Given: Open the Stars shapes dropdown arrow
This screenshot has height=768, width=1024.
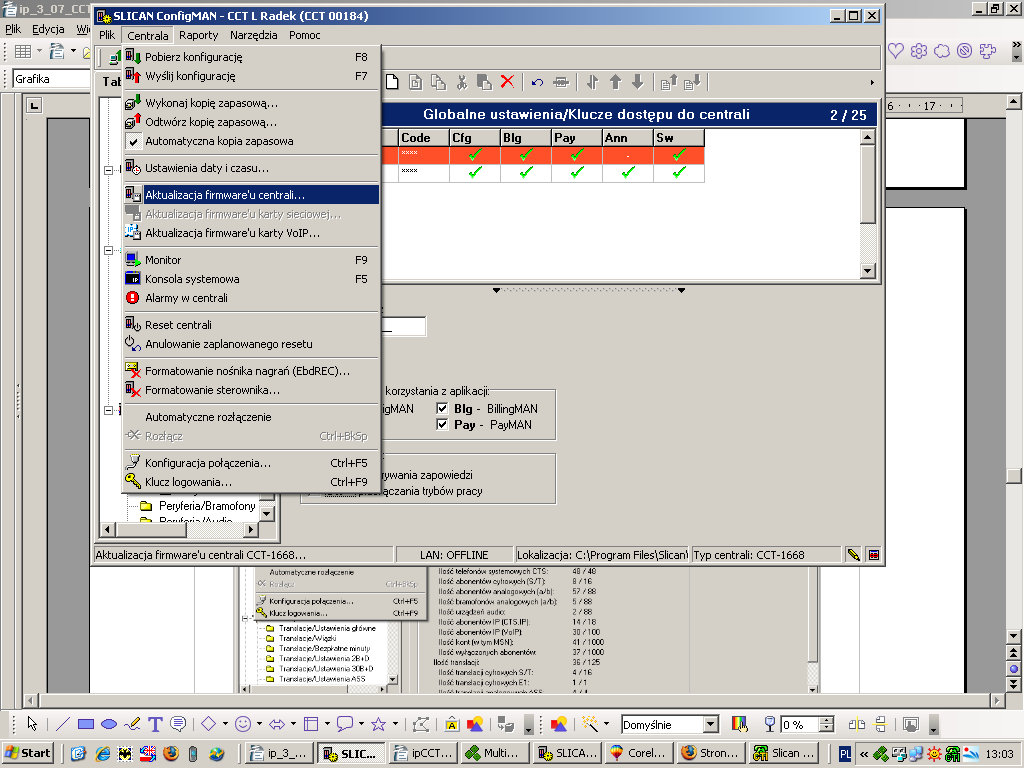Looking at the screenshot, I should click(x=394, y=724).
